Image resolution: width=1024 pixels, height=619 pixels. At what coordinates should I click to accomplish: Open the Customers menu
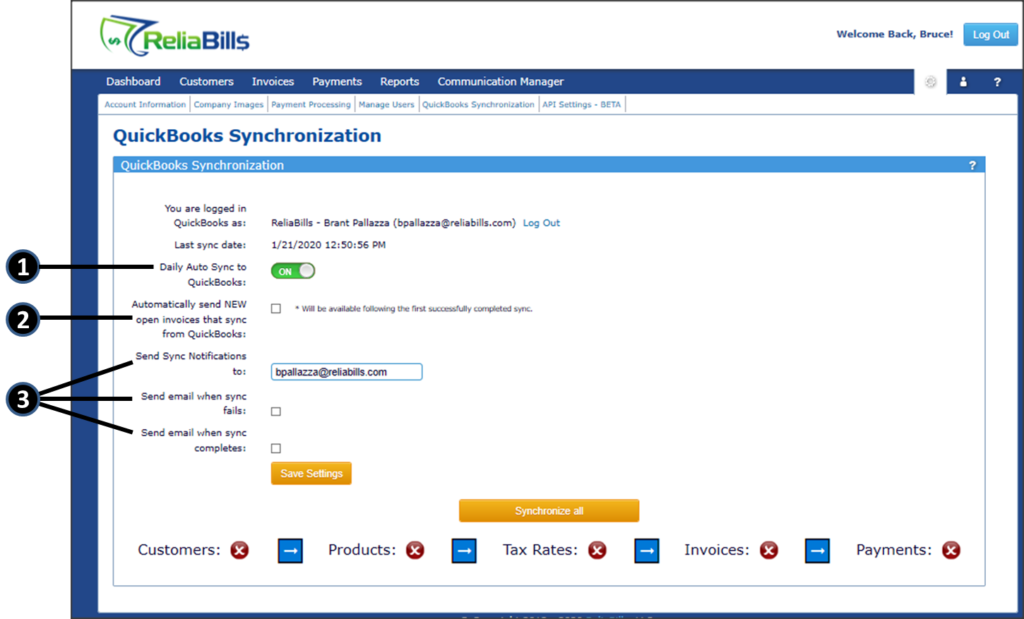(206, 82)
